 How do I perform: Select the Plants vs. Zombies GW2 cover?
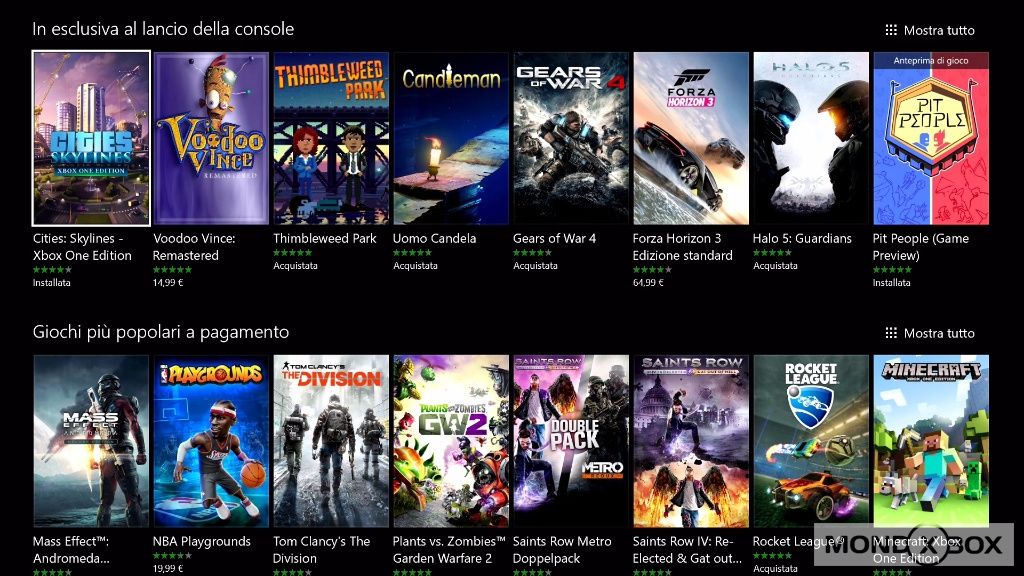click(451, 441)
